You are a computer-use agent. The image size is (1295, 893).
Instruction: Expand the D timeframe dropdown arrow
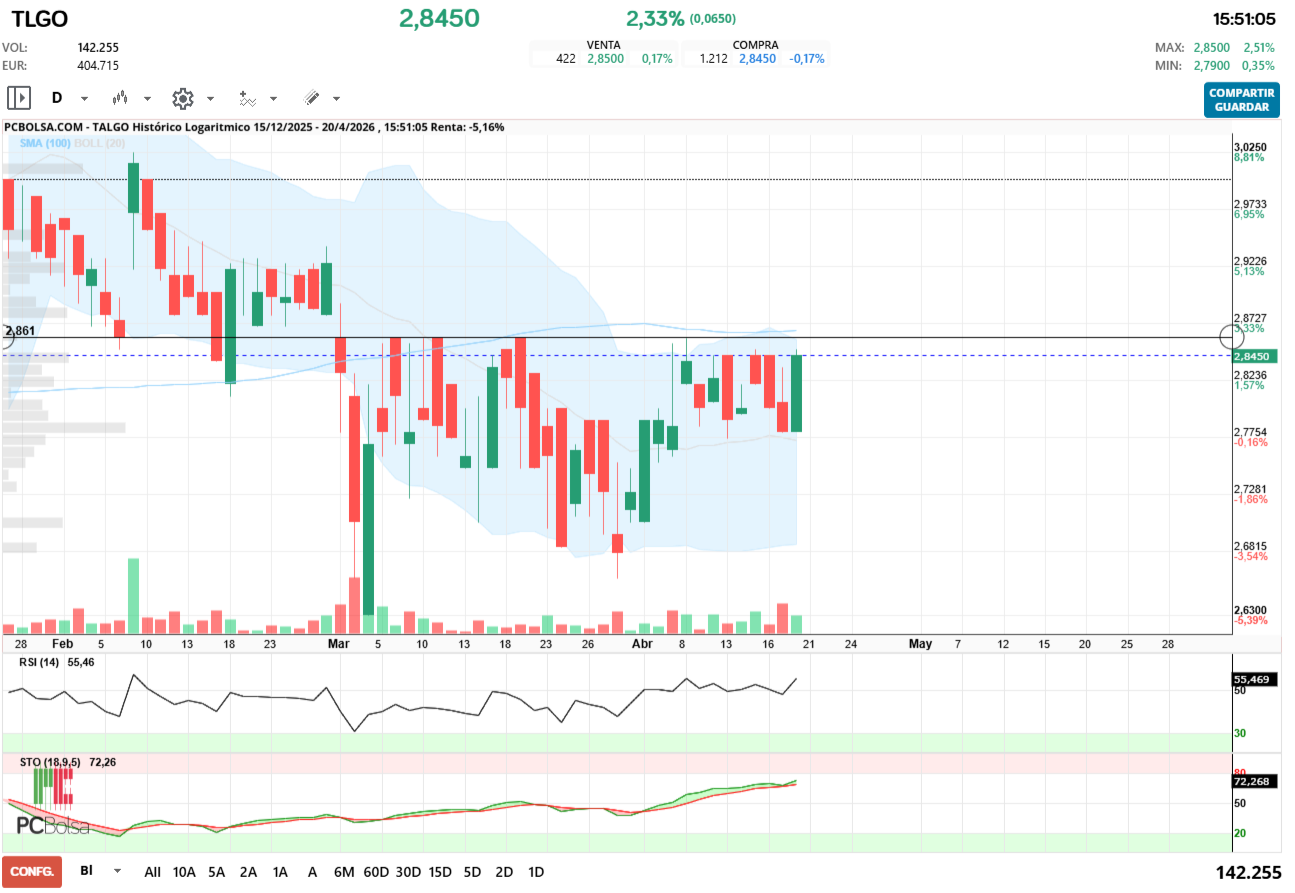pyautogui.click(x=84, y=99)
